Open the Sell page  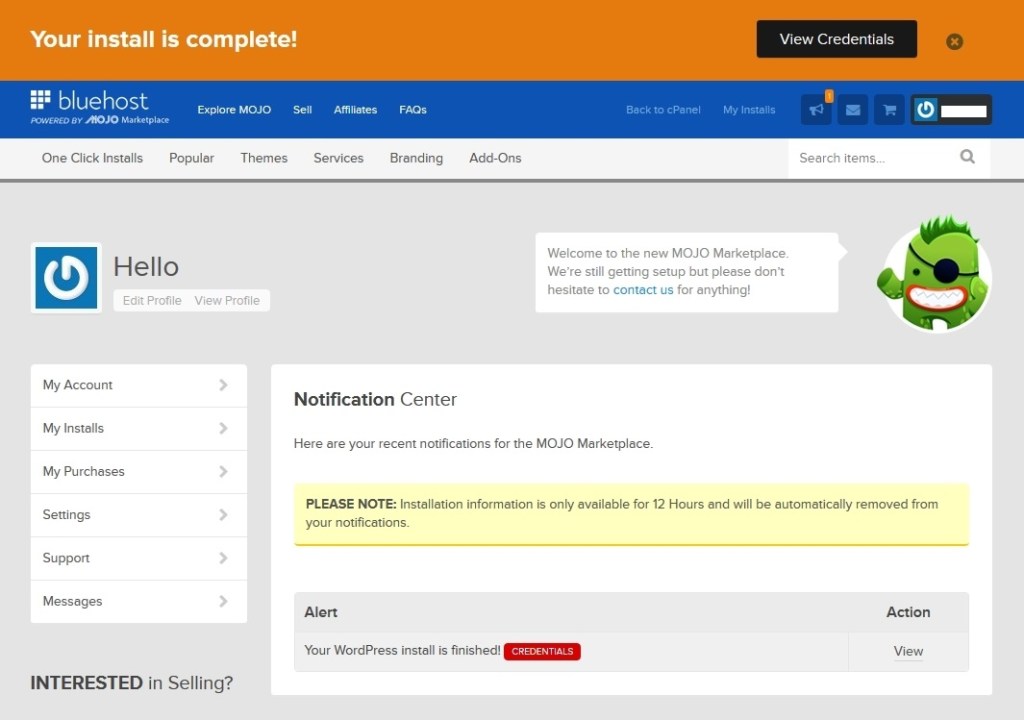[302, 110]
